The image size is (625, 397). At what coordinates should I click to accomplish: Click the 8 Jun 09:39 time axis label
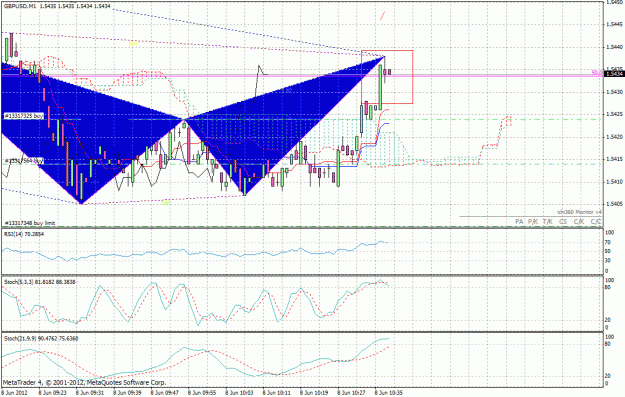click(127, 393)
